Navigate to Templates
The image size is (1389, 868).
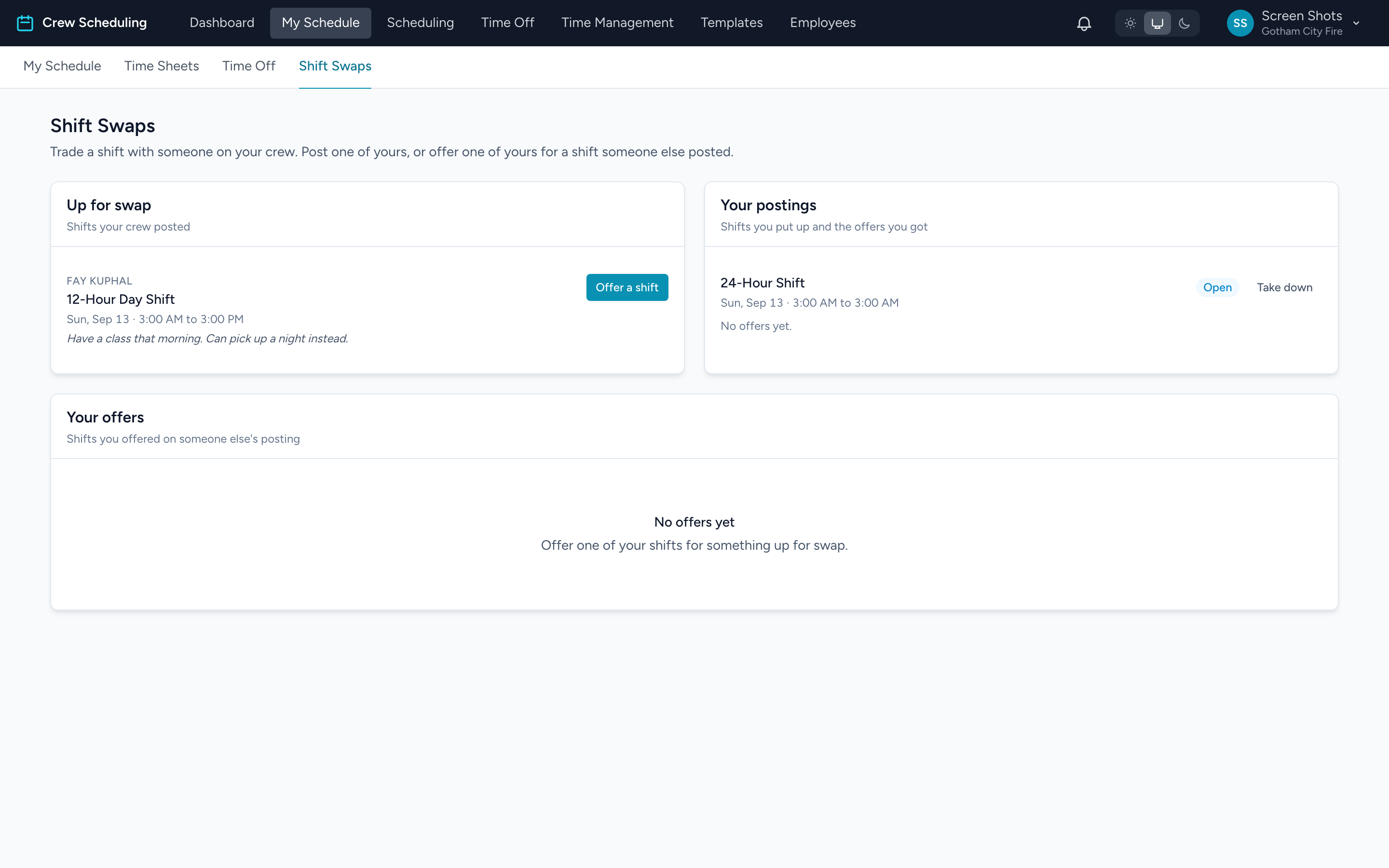click(x=731, y=23)
